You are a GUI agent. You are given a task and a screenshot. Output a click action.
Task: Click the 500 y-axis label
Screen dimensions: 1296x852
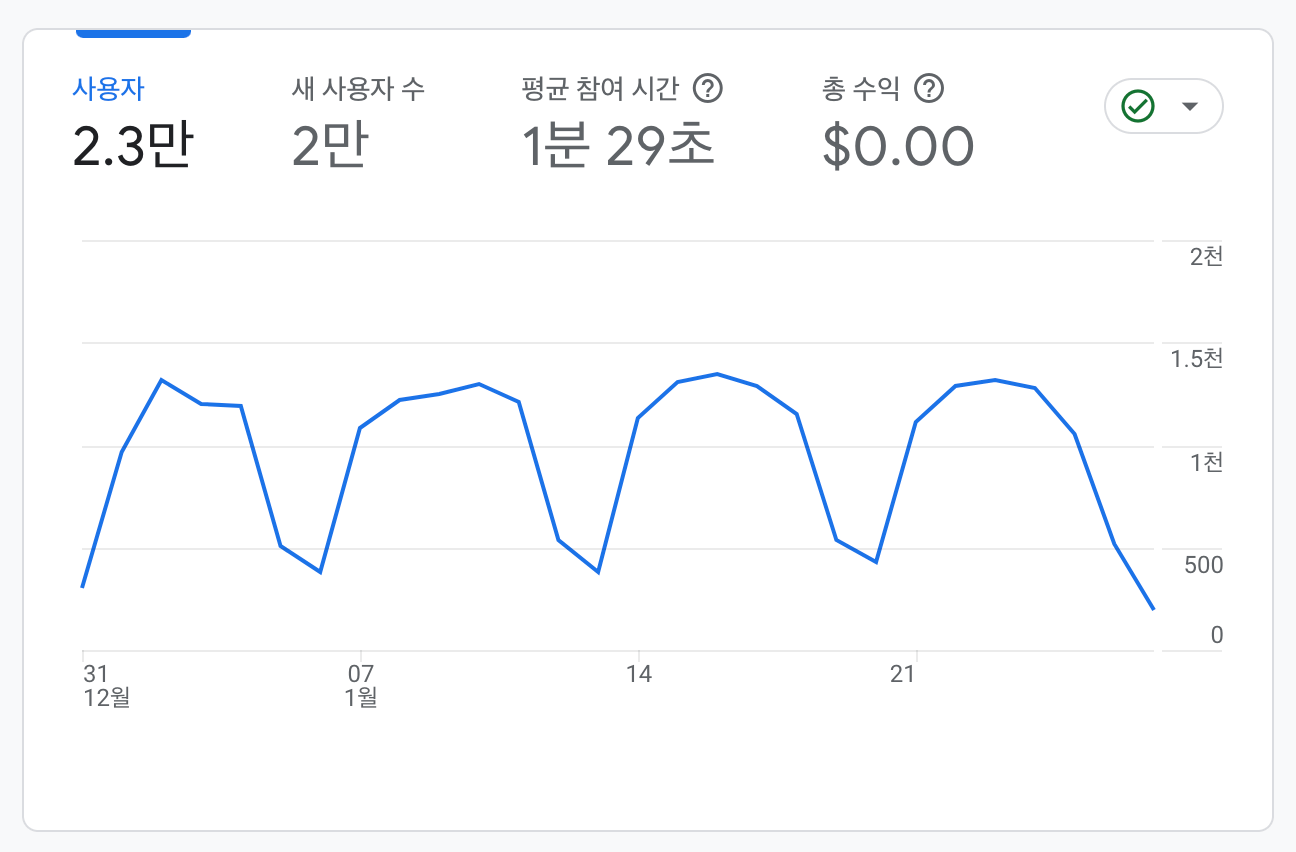pyautogui.click(x=1203, y=565)
